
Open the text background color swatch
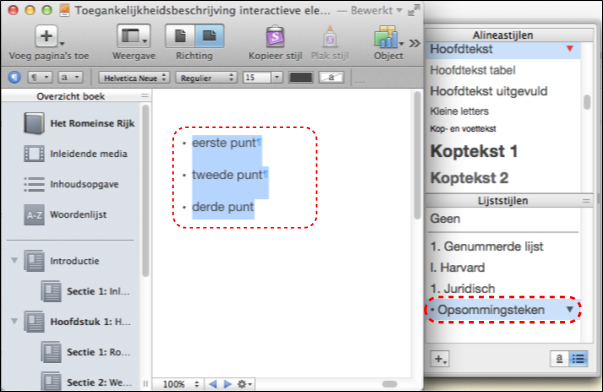331,78
